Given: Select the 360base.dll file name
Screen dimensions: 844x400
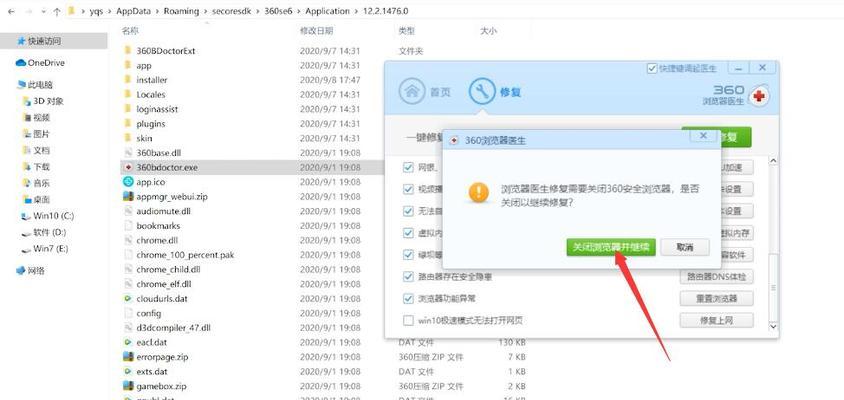Looking at the screenshot, I should [159, 153].
